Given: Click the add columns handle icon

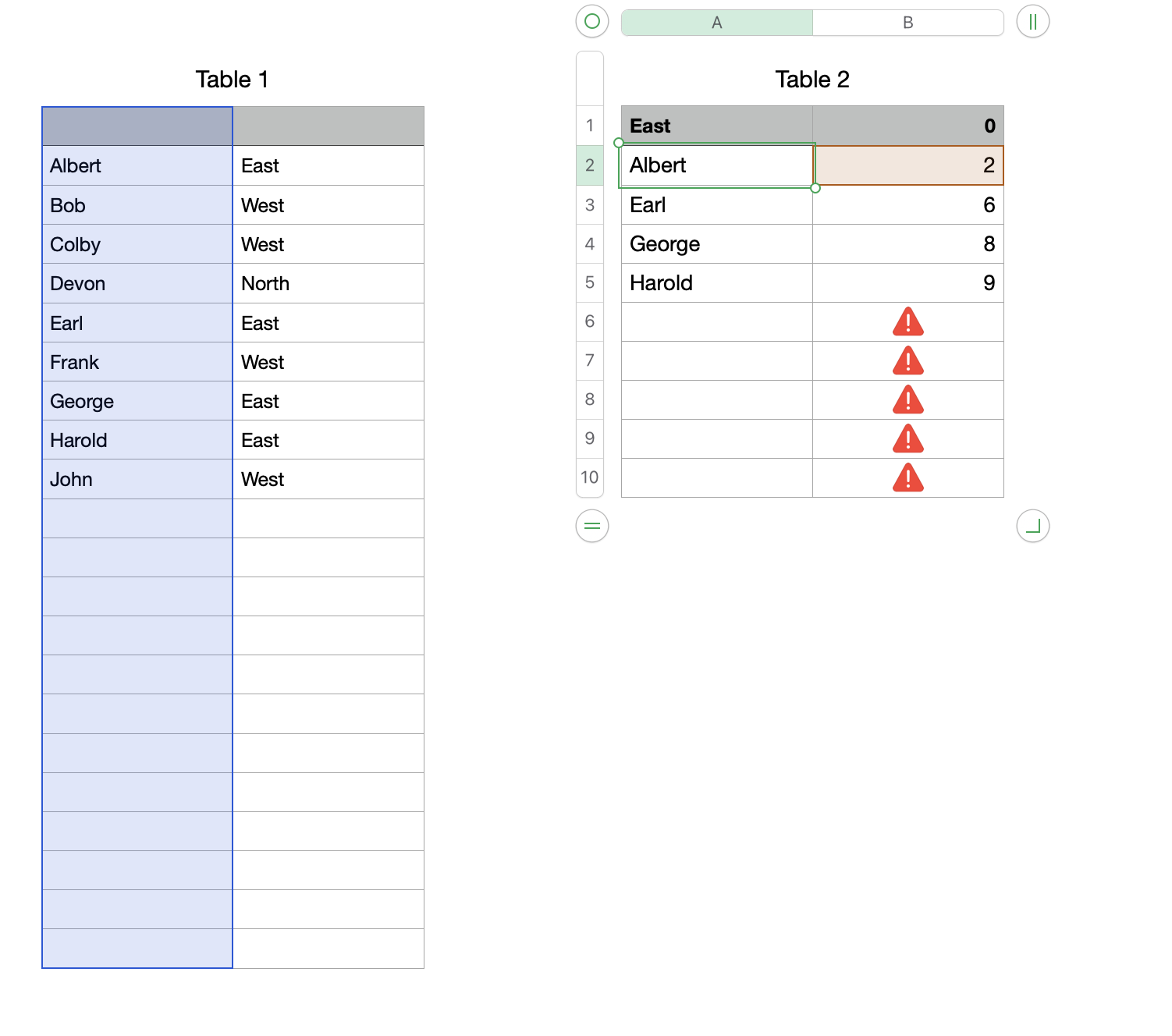Looking at the screenshot, I should pos(1032,22).
